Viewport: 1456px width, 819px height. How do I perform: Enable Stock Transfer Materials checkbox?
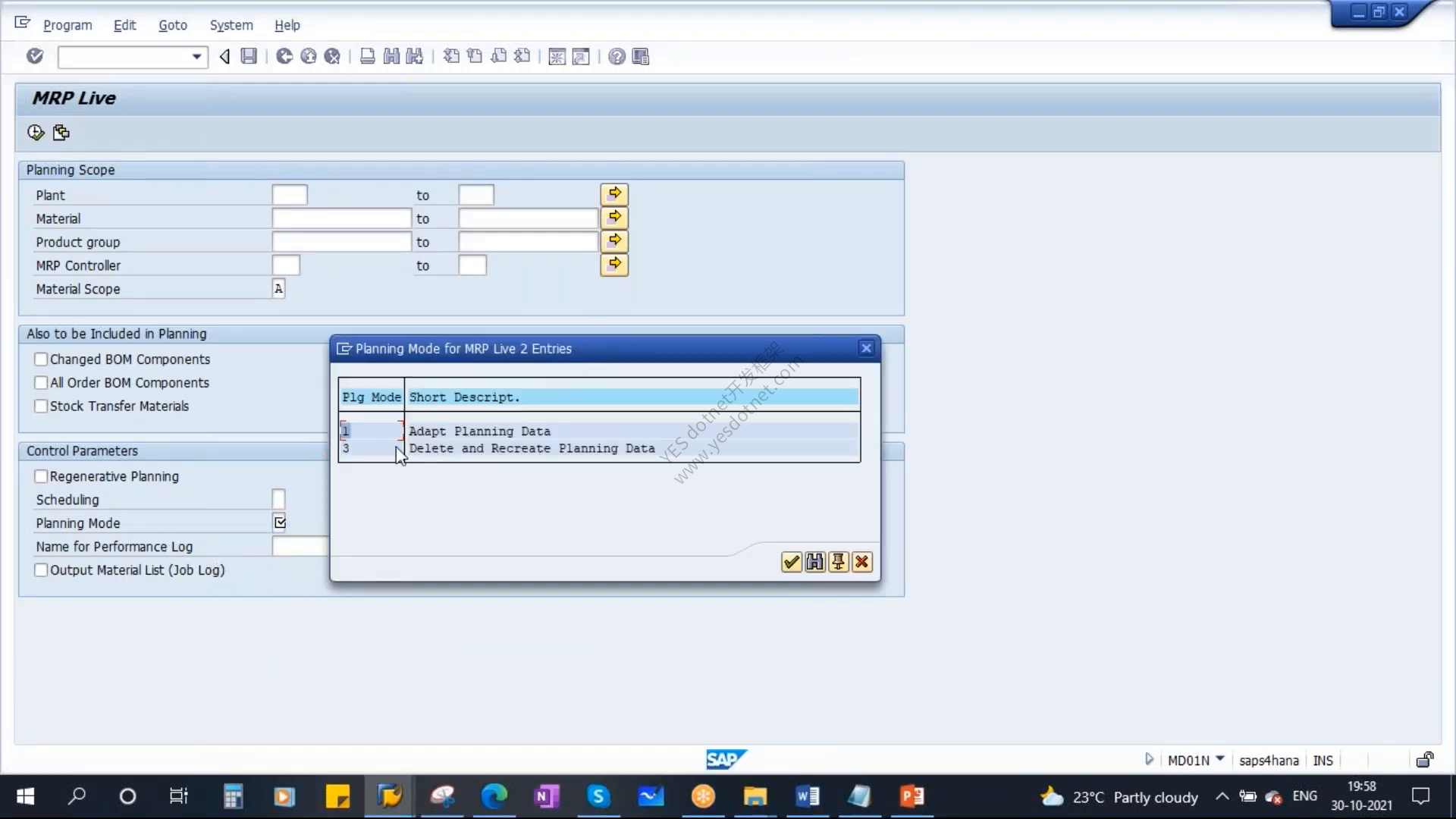[41, 406]
